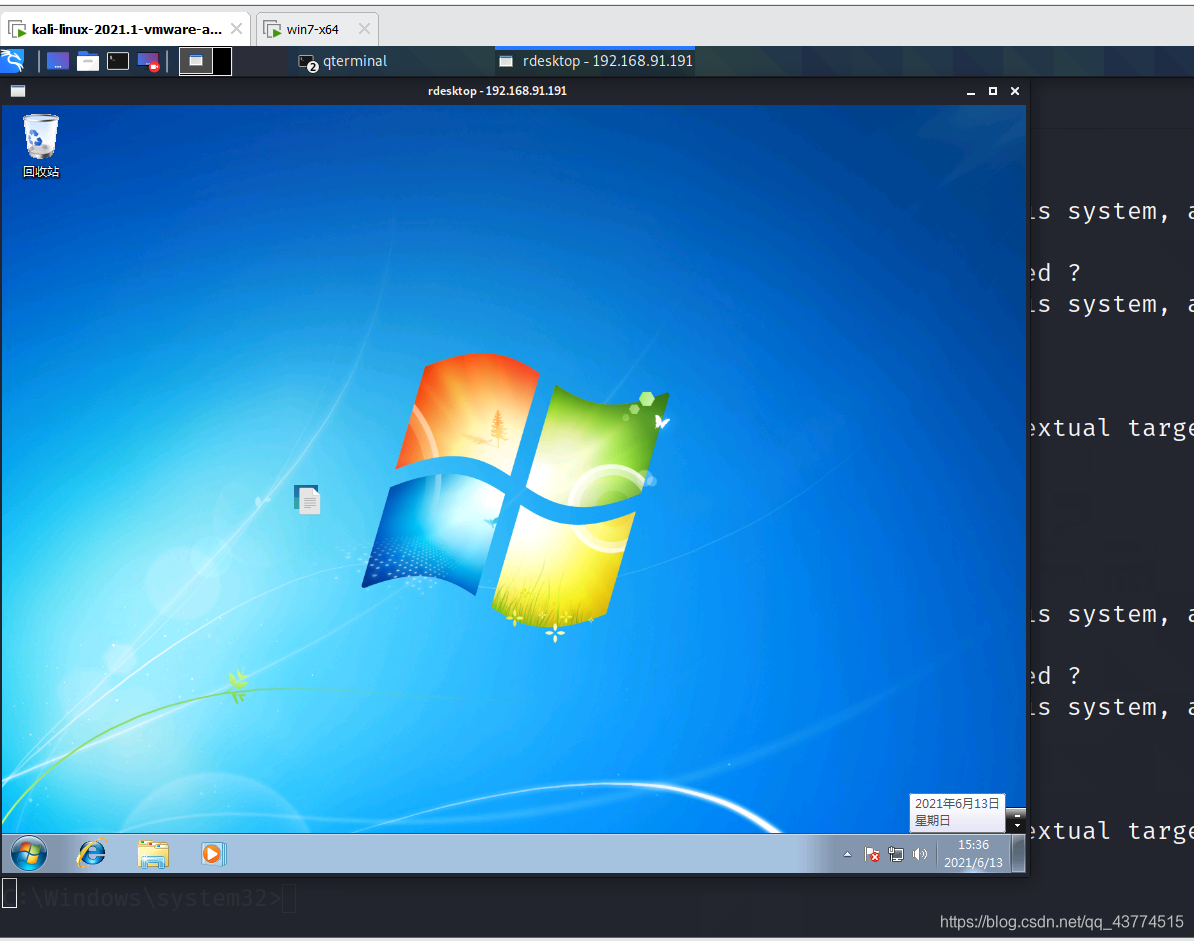Open the volume speaker tray icon
The width and height of the screenshot is (1194, 941).
pyautogui.click(x=920, y=855)
